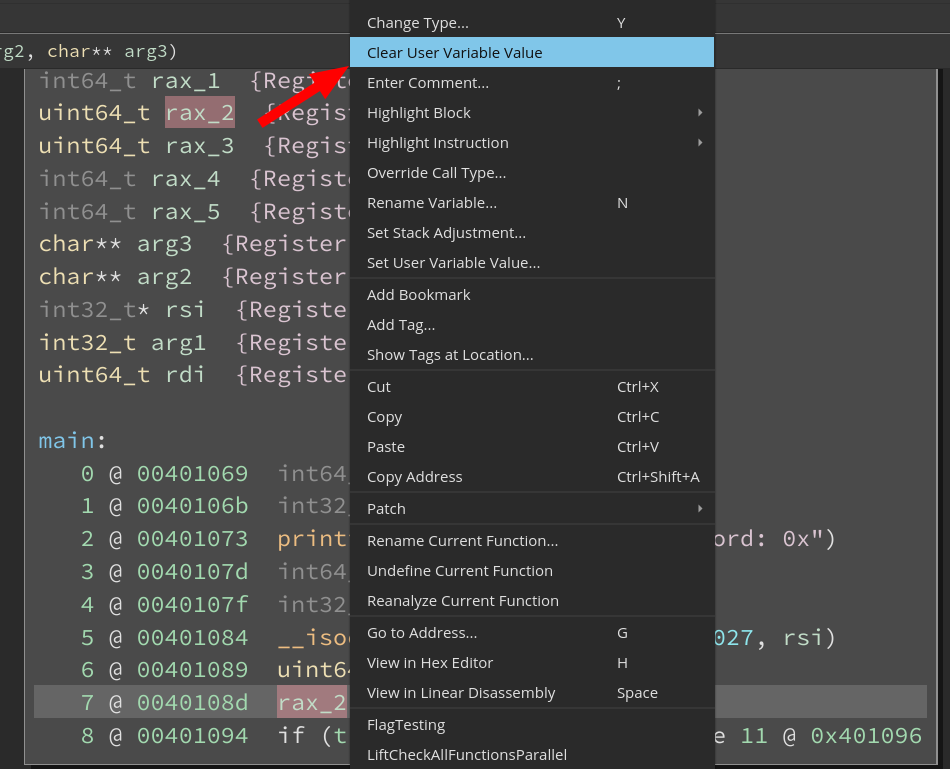Viewport: 950px width, 769px height.
Task: Select Reanalyze Current Function
Action: 532,601
